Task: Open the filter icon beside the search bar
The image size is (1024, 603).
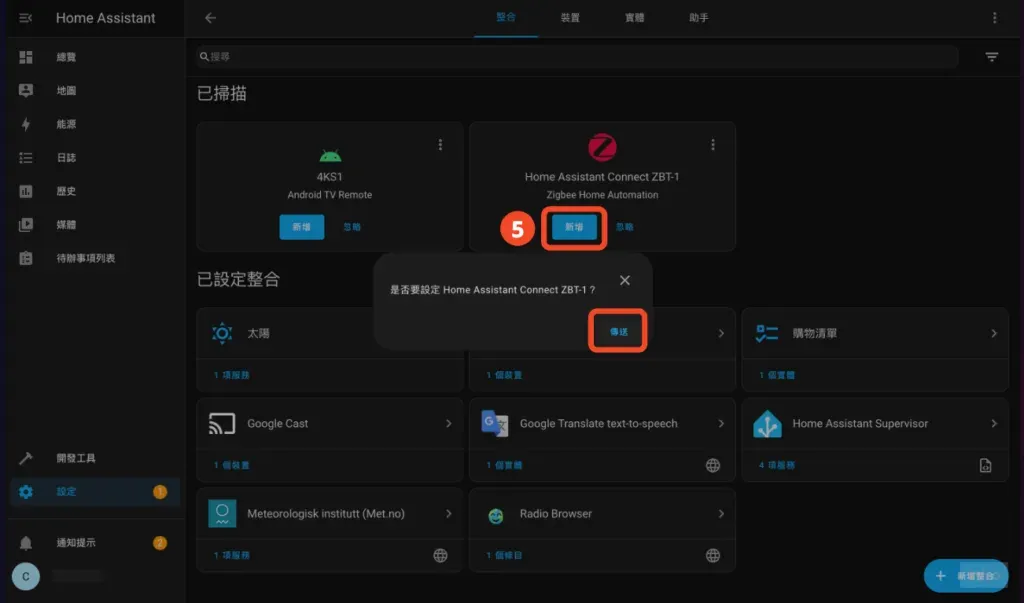Action: (991, 57)
